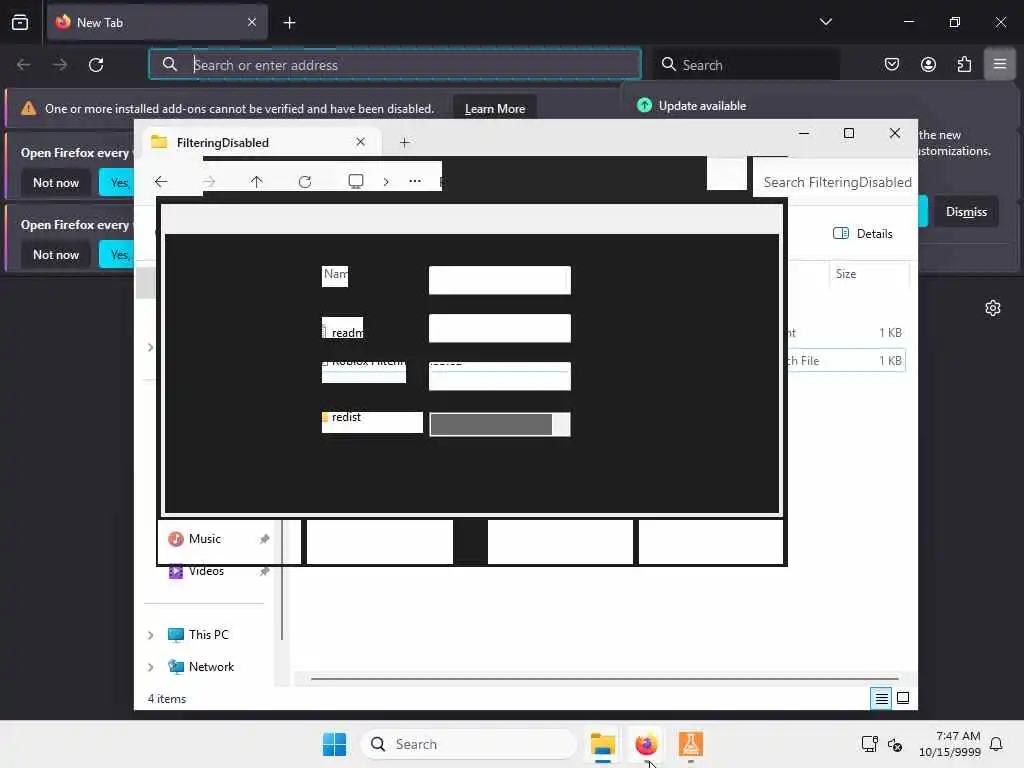The height and width of the screenshot is (768, 1024).
Task: Open Videos in Explorer sidebar
Action: [x=206, y=571]
